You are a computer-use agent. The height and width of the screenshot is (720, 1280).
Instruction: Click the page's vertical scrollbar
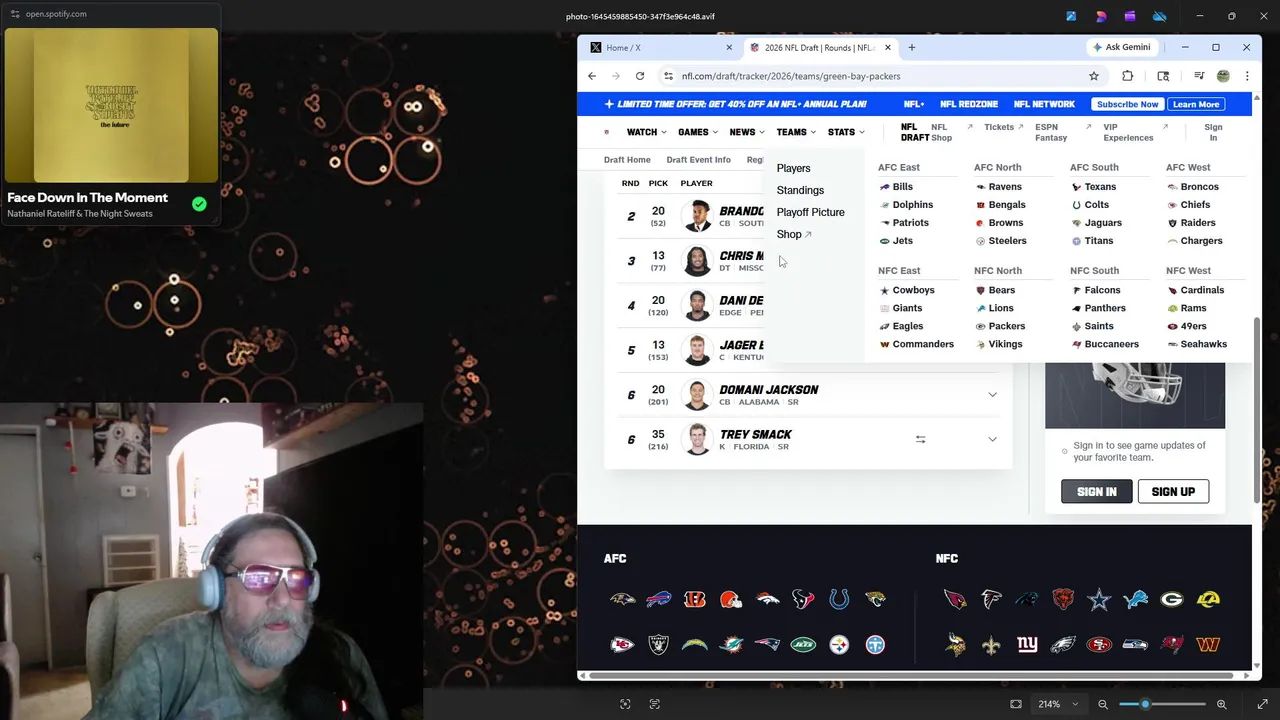1256,410
